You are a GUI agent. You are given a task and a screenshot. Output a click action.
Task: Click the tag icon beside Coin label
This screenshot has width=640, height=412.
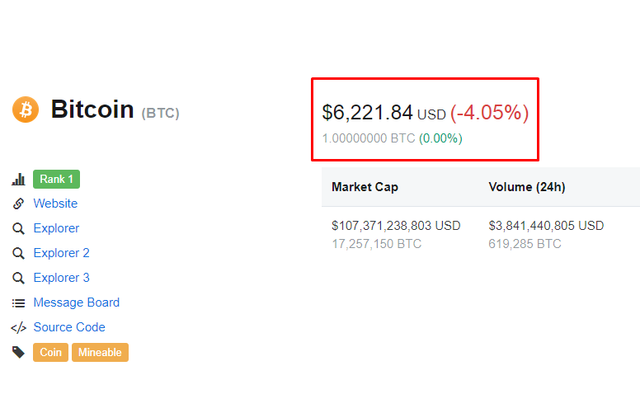click(18, 352)
